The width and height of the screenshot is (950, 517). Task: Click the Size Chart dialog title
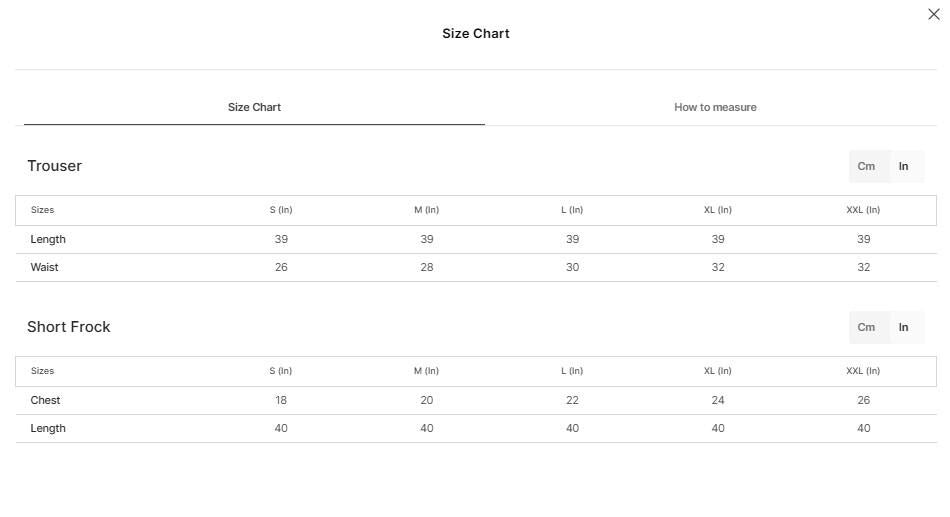pos(476,34)
